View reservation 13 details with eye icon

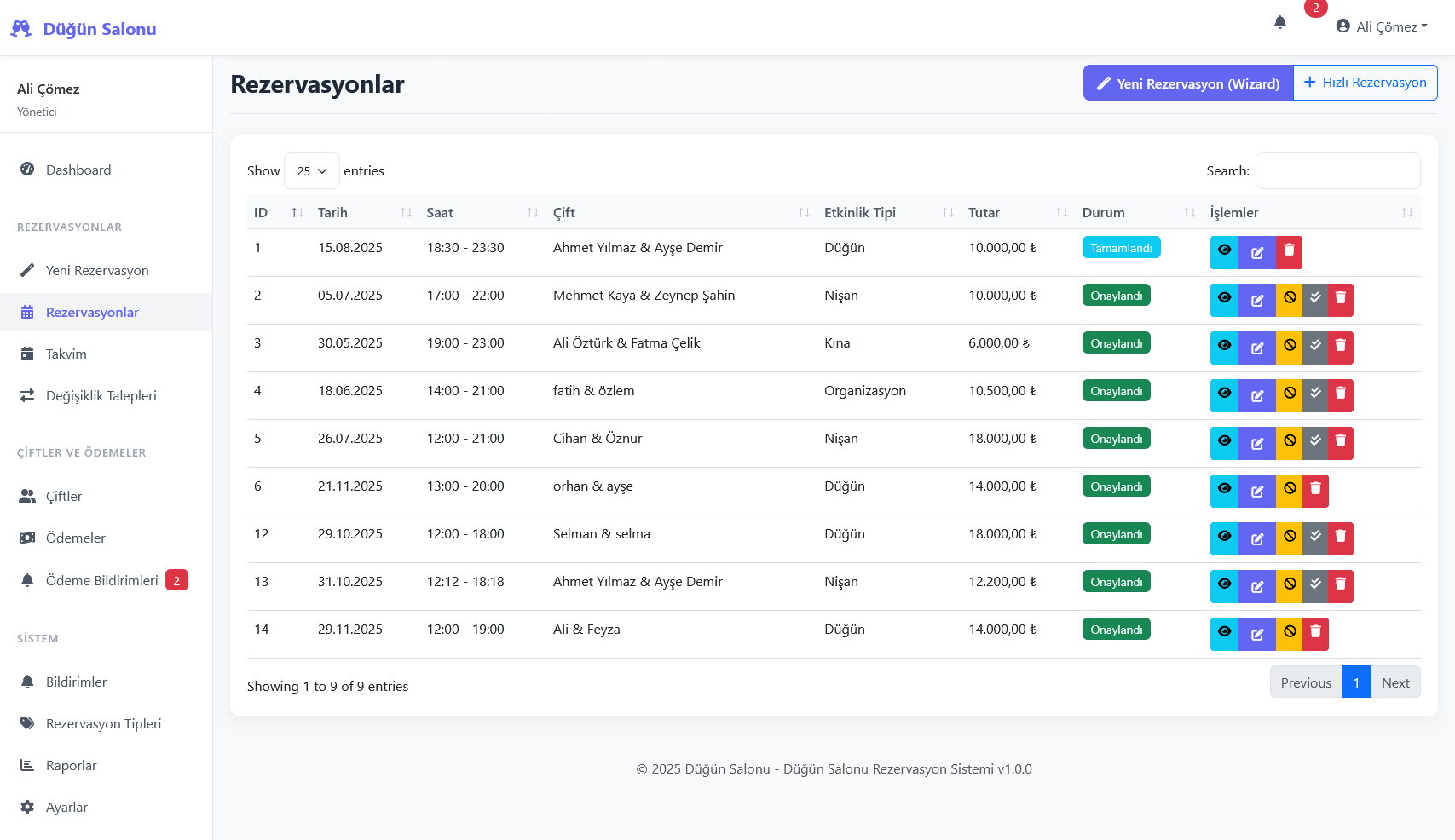point(1224,586)
